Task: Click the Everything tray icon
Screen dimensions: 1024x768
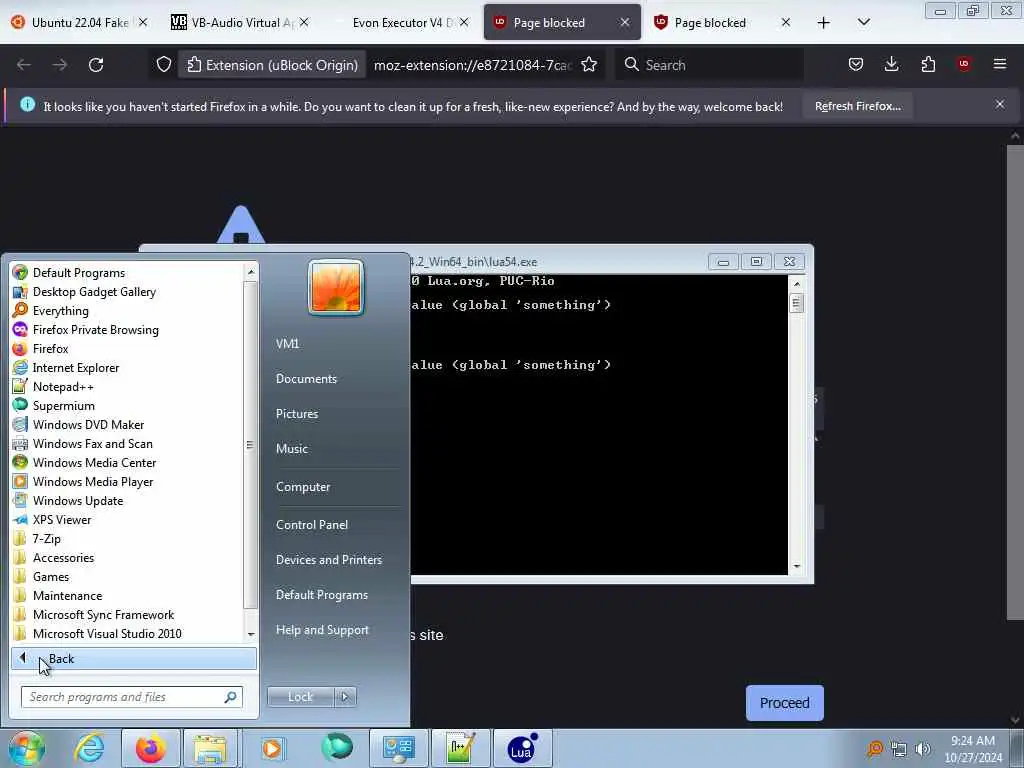Action: coord(875,749)
